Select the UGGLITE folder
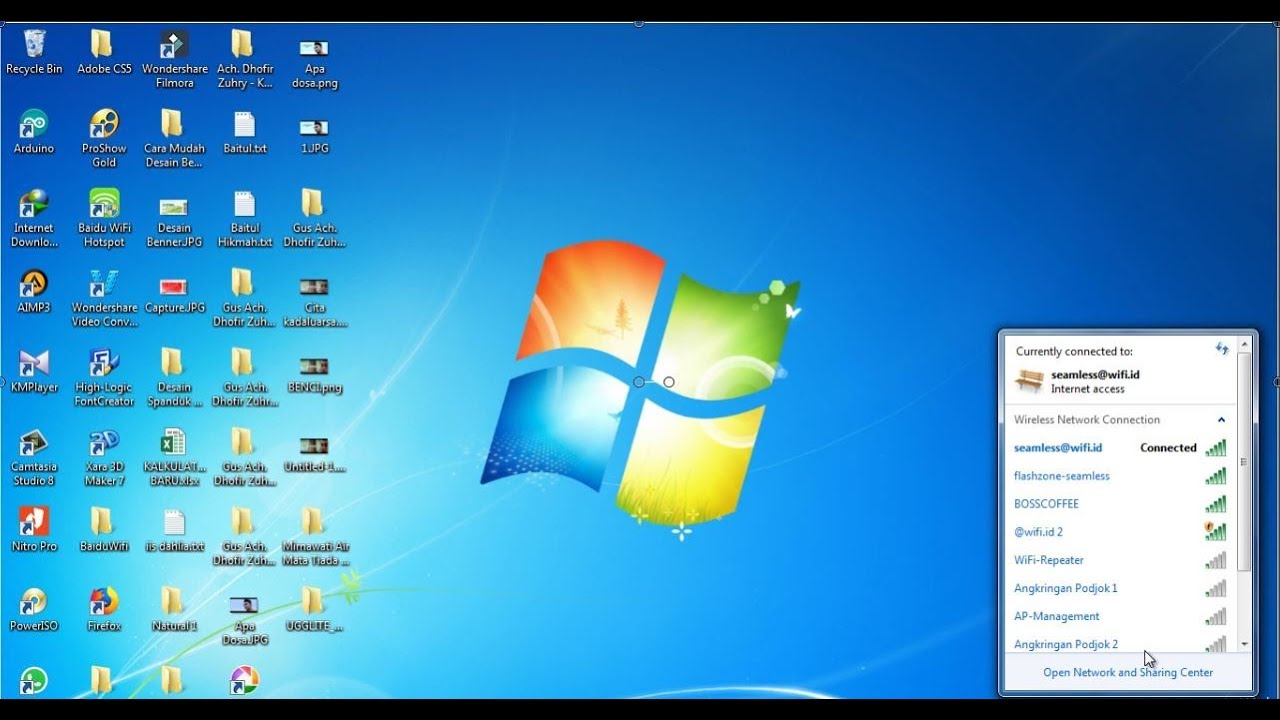Image resolution: width=1280 pixels, height=720 pixels. coord(314,609)
